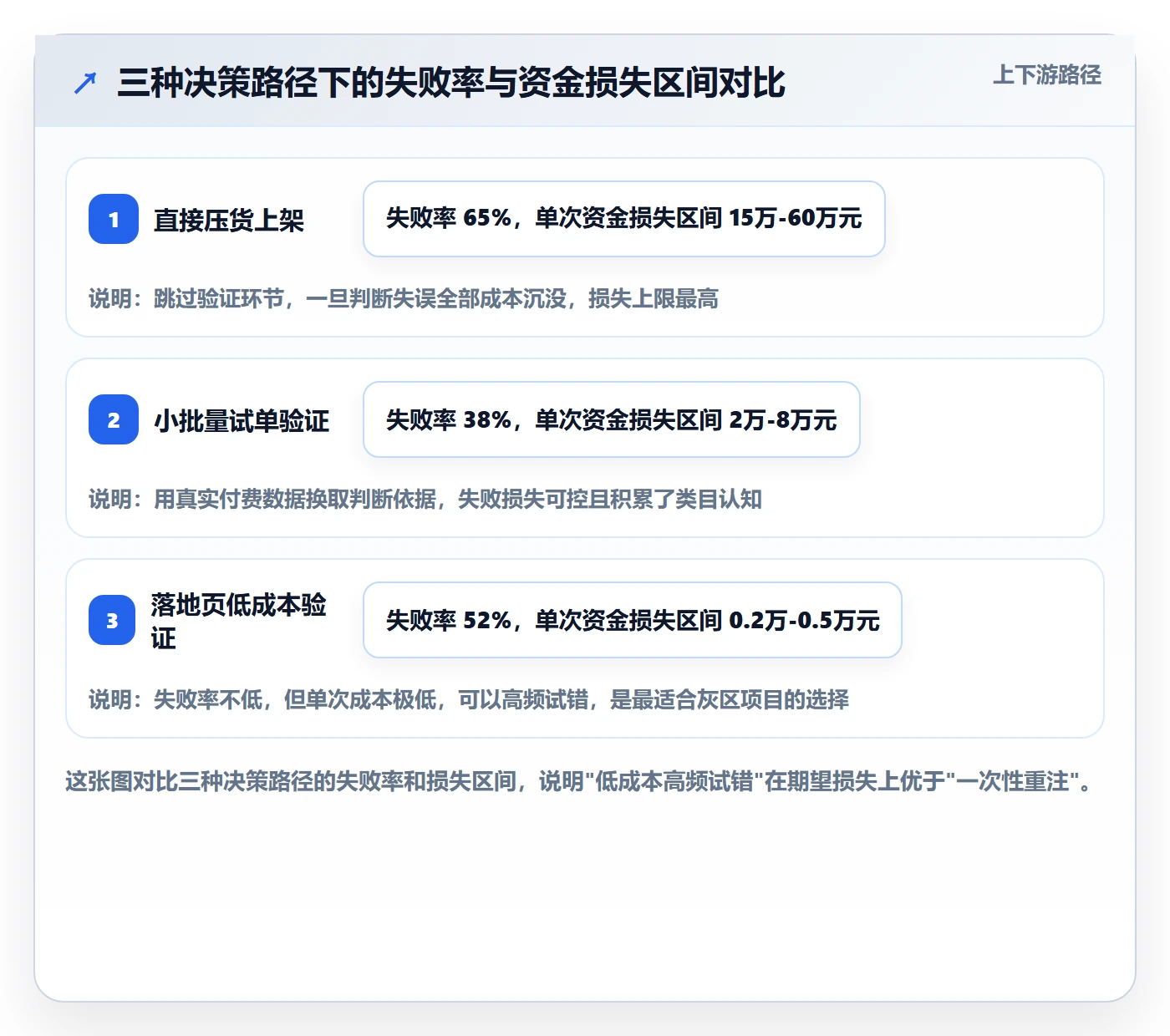Select the 小批量试单验证 heading
Screen dimensions: 1170x1036
coord(242,421)
